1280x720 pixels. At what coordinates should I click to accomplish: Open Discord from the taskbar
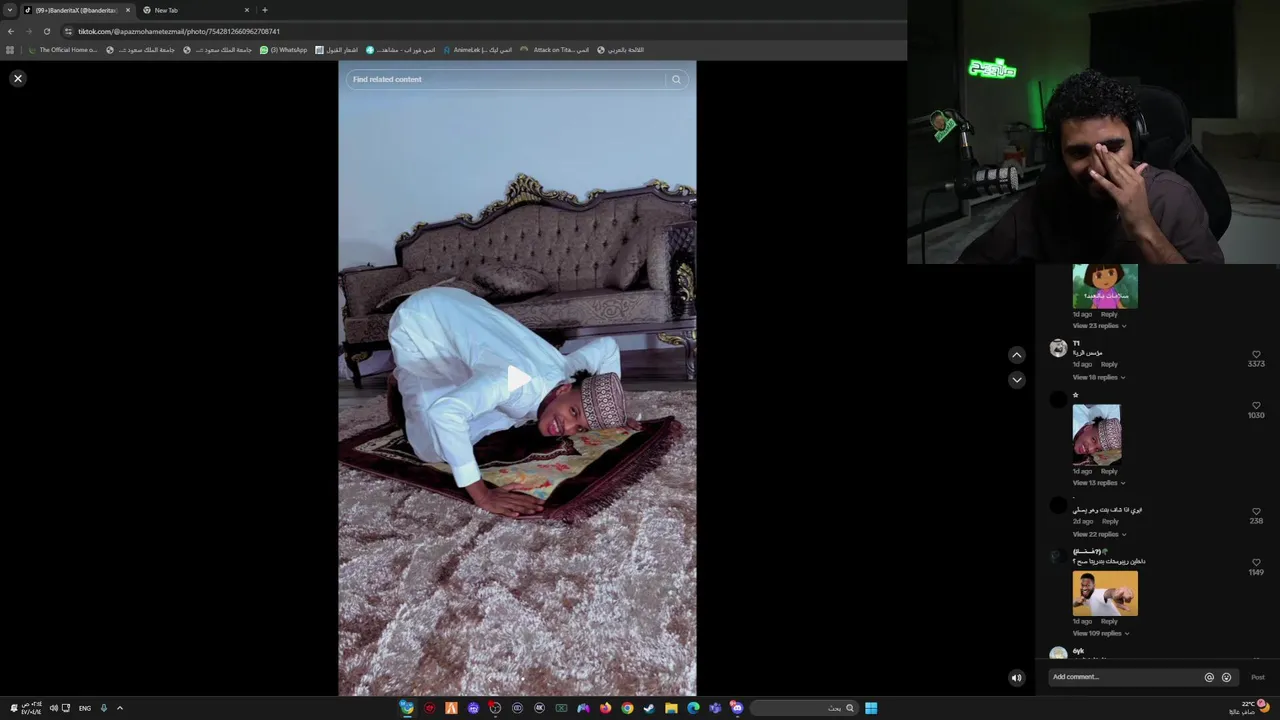[737, 708]
